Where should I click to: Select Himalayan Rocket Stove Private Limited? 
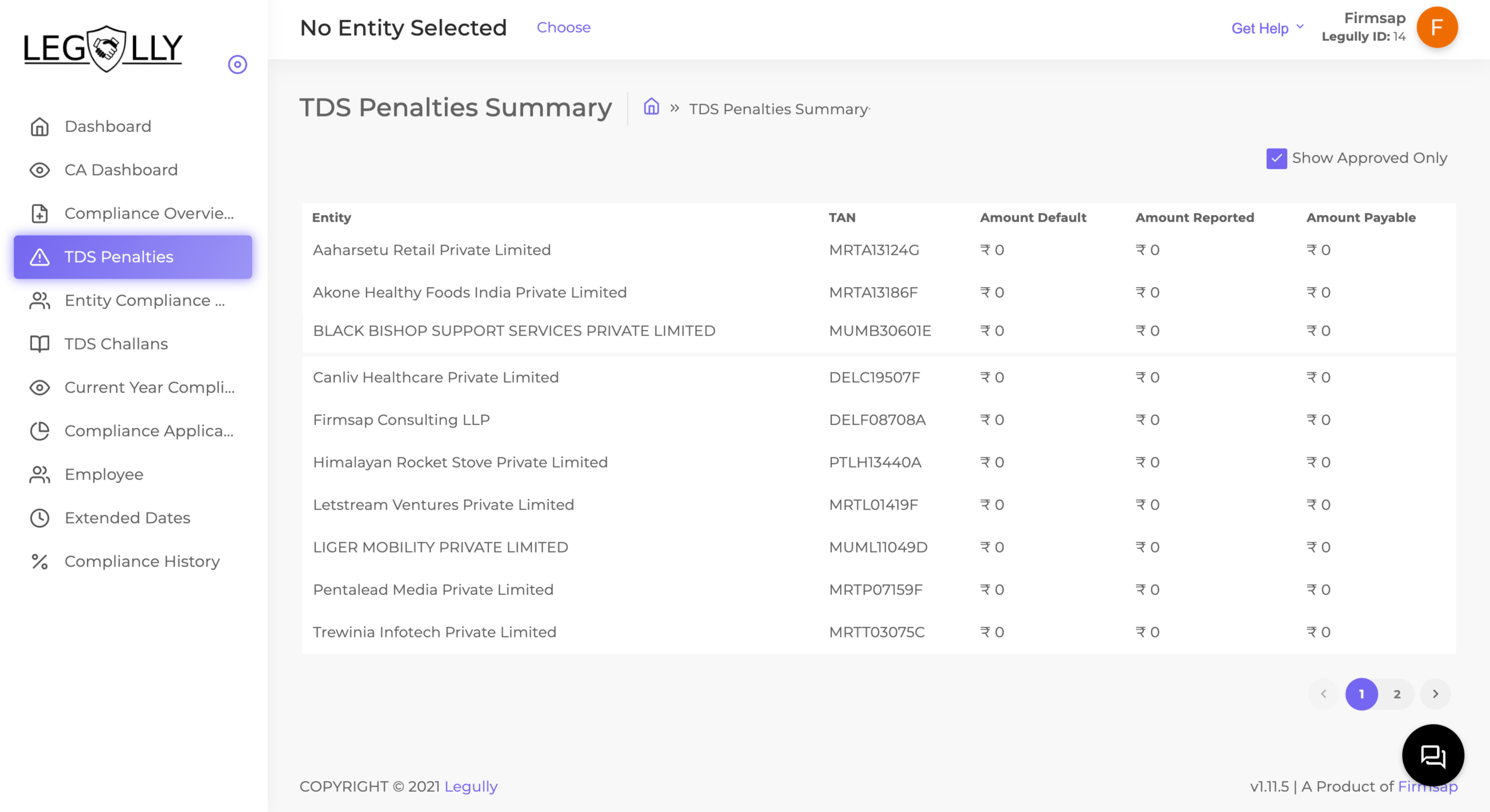(x=879, y=462)
